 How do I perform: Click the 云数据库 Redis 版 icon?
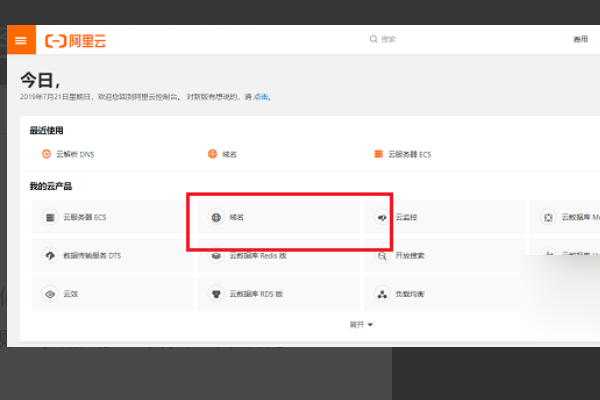coord(216,256)
